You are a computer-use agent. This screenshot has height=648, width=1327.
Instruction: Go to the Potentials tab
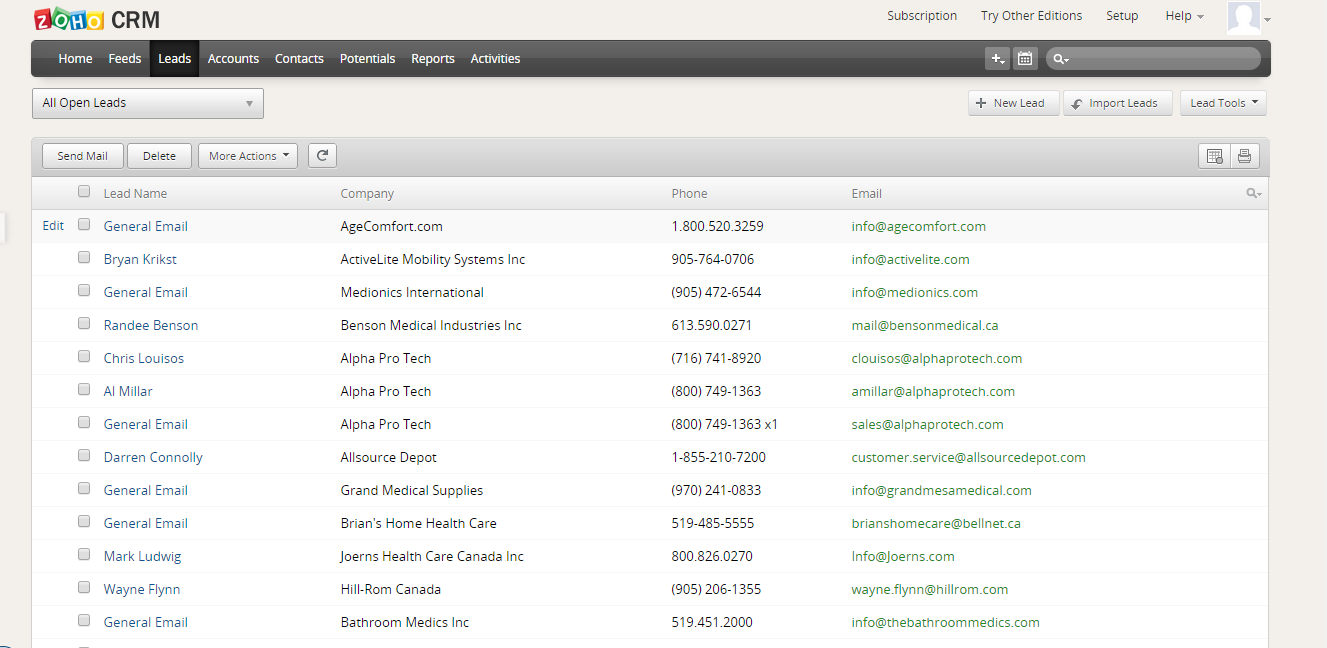pos(367,59)
